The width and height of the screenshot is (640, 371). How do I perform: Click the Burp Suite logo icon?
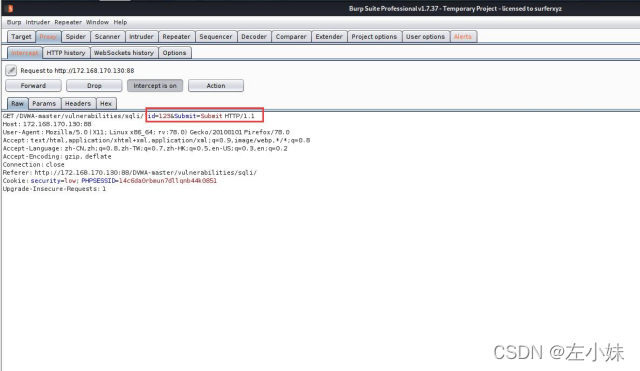[x=10, y=8]
